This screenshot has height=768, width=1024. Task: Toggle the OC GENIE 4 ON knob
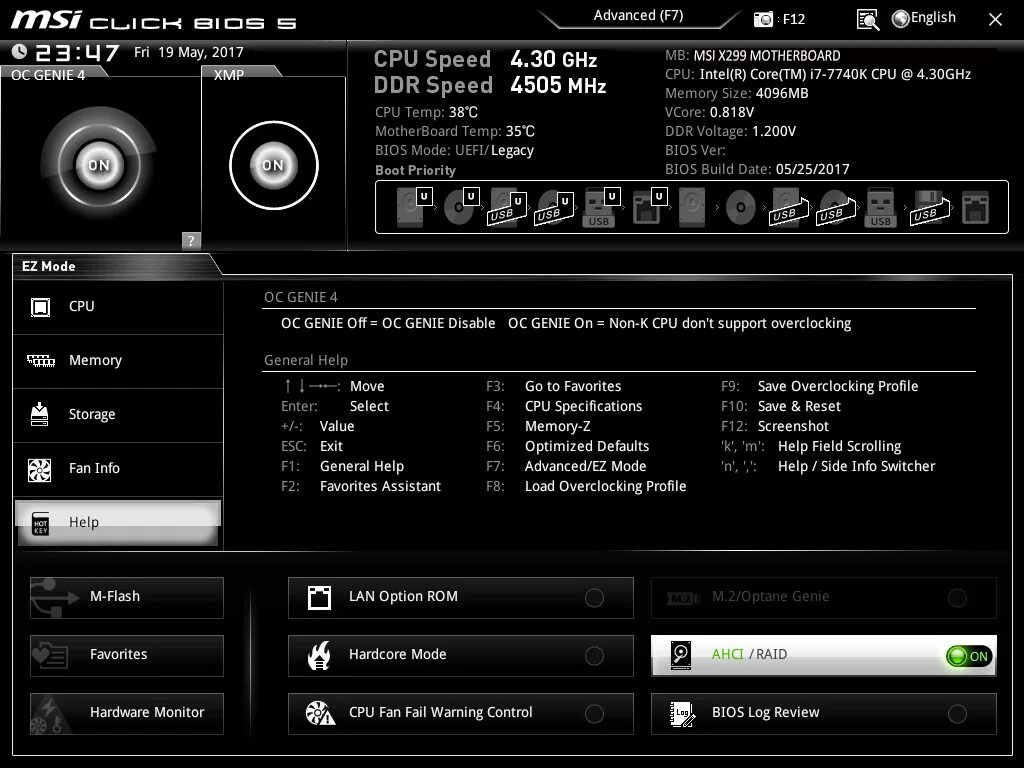pyautogui.click(x=99, y=165)
